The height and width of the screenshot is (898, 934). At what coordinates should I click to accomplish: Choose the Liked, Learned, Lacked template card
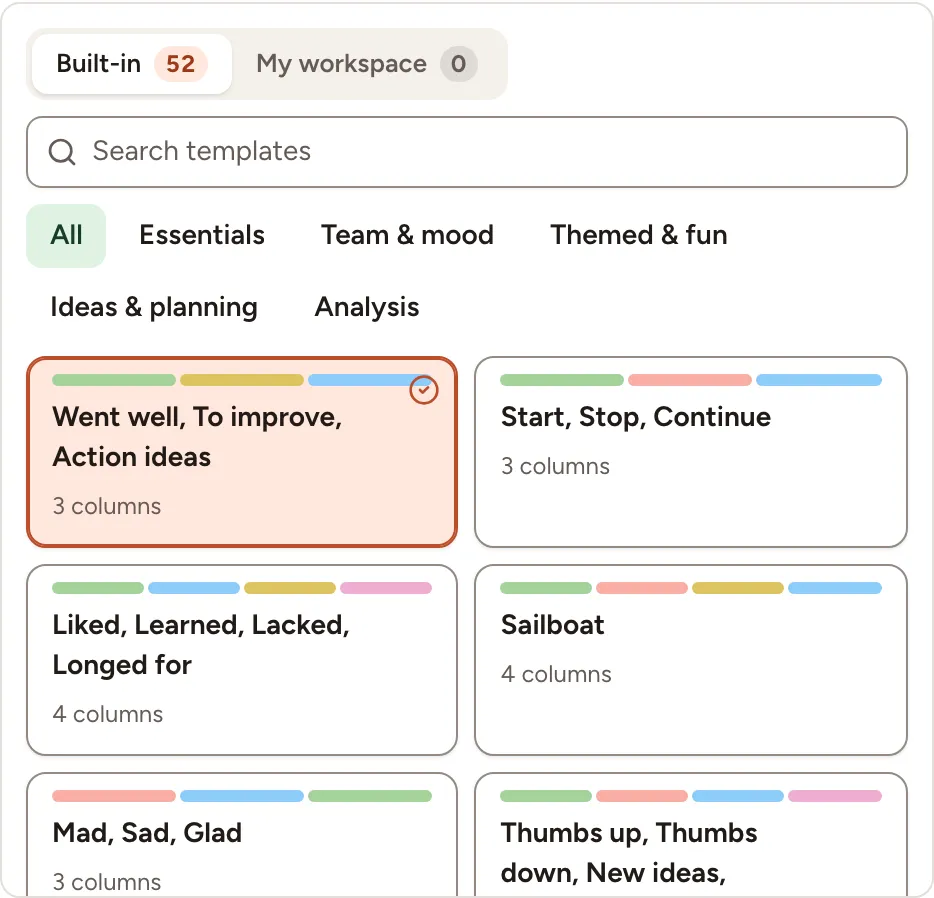point(242,660)
